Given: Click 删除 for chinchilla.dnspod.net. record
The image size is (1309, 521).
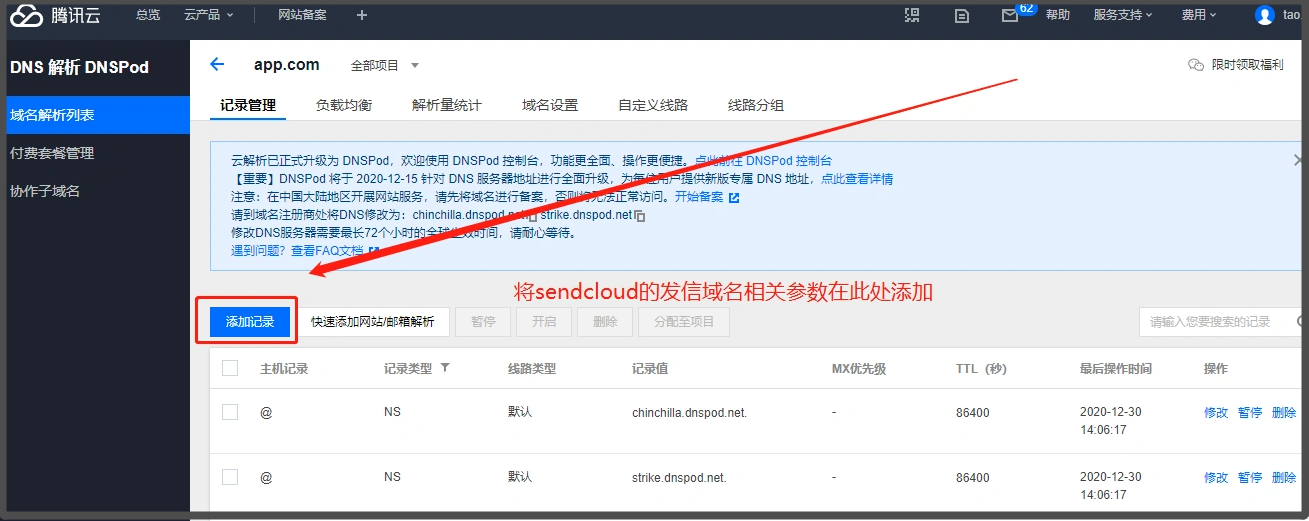Looking at the screenshot, I should 1284,412.
